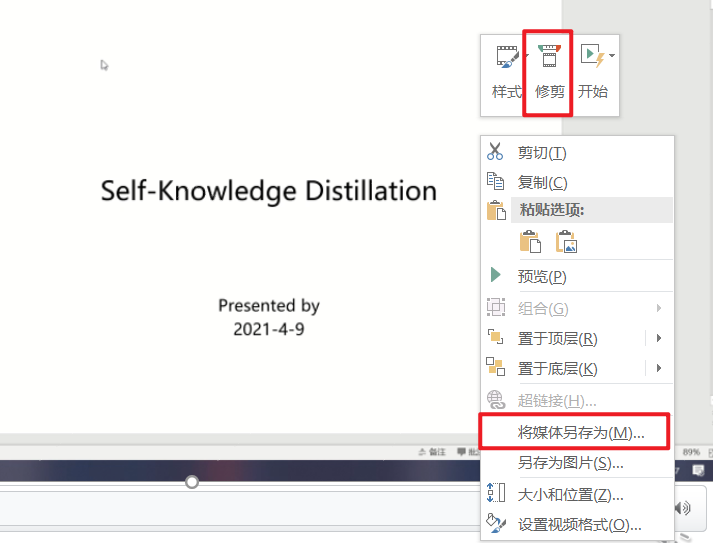Click the speaker volume icon
The width and height of the screenshot is (713, 543).
click(682, 508)
